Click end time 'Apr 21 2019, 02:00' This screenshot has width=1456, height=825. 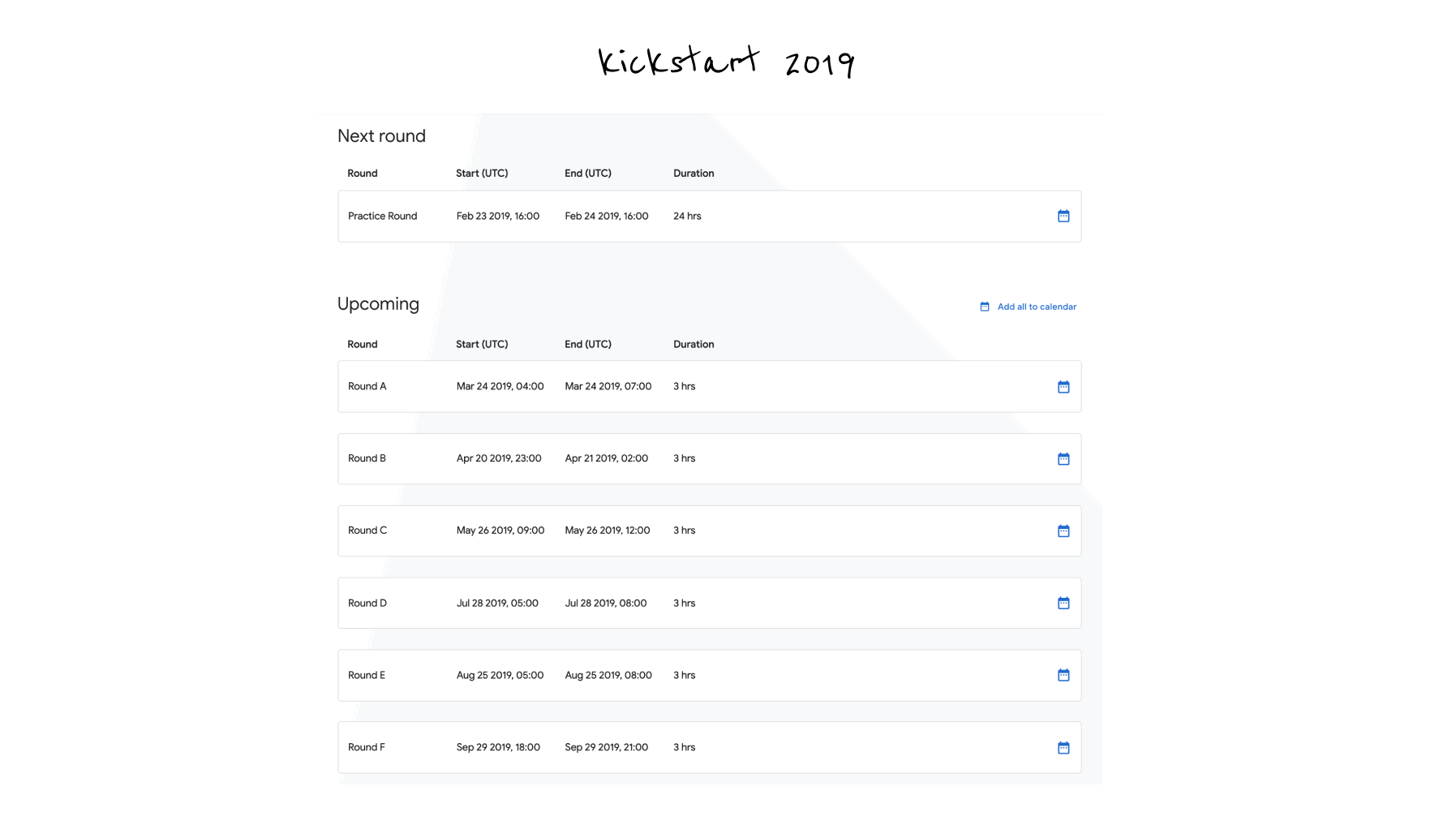pos(607,458)
